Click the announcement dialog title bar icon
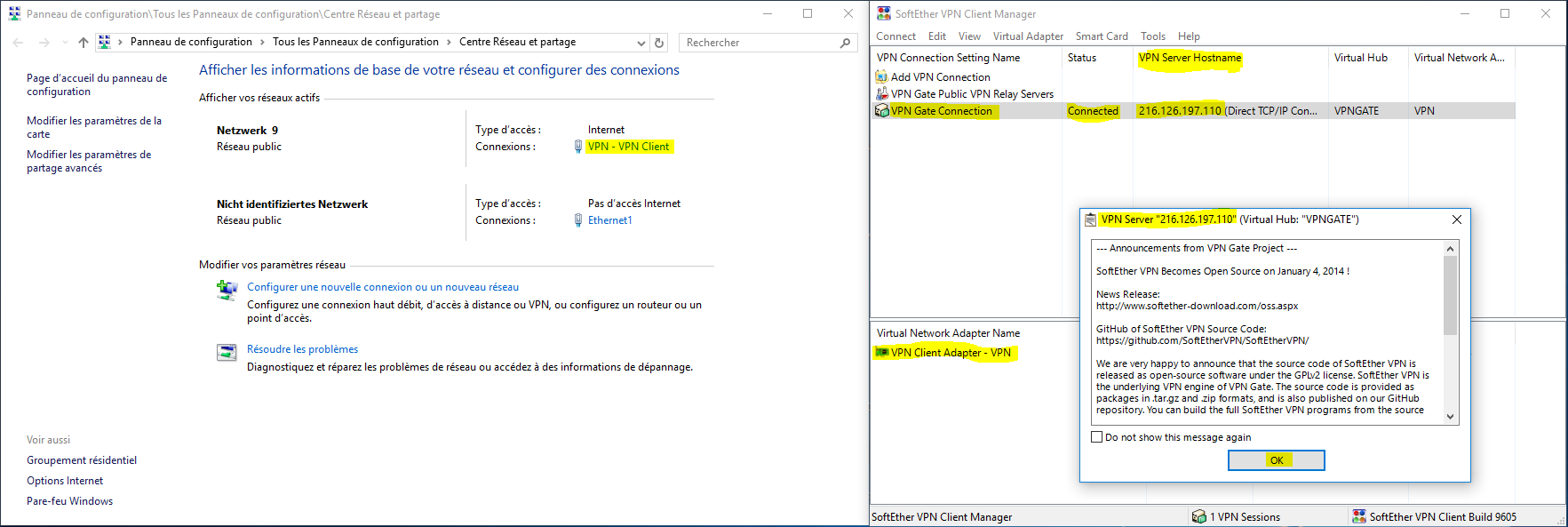Image resolution: width=1568 pixels, height=527 pixels. coord(1090,220)
